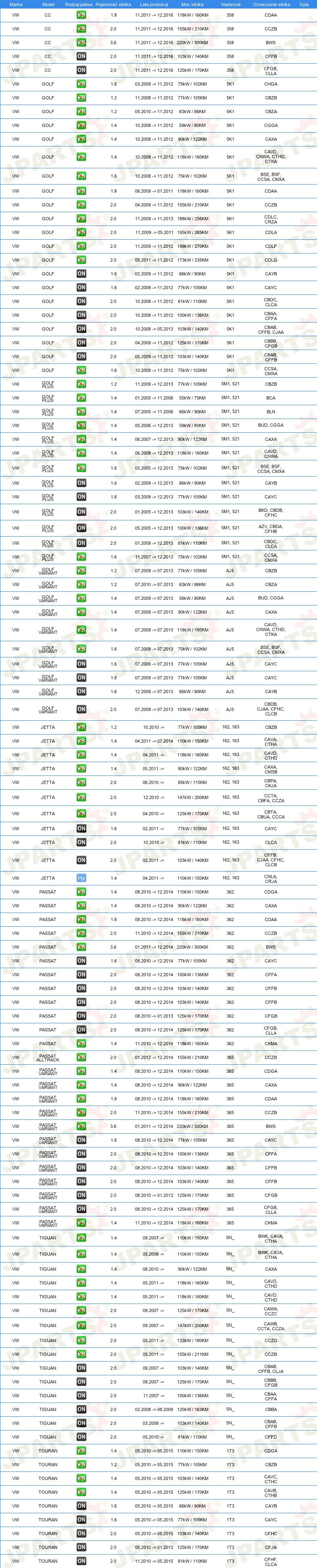Click petrol icon in Golf 199kW CDLF row
Viewport: 317px width, 1568px height.
[x=81, y=247]
